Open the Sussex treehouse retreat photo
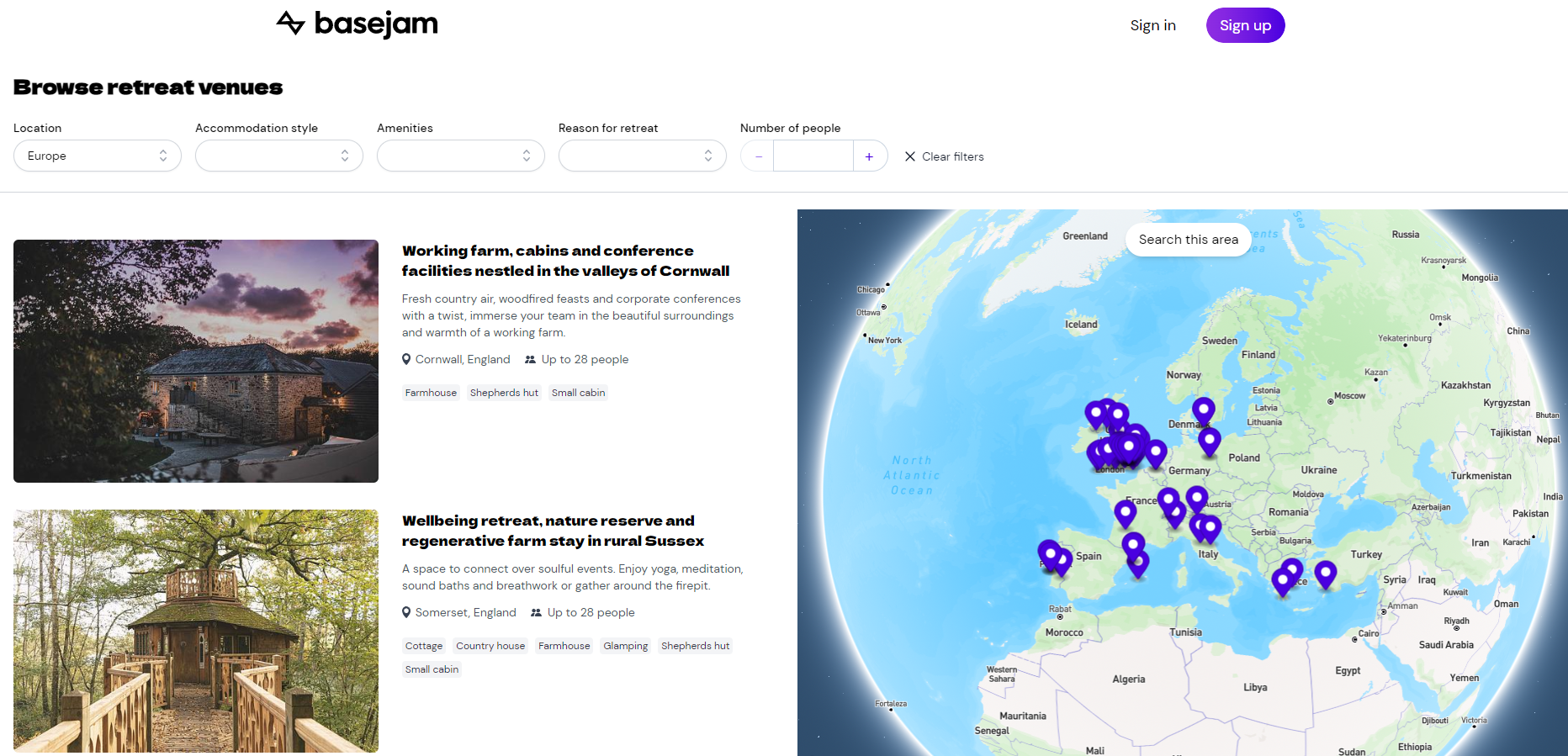Viewport: 1568px width, 756px height. 196,631
